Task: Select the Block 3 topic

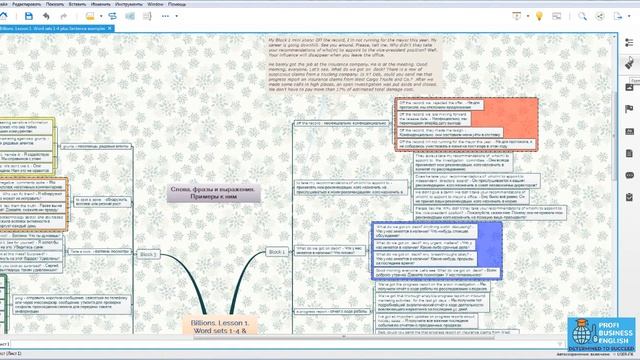Action: (x=148, y=254)
